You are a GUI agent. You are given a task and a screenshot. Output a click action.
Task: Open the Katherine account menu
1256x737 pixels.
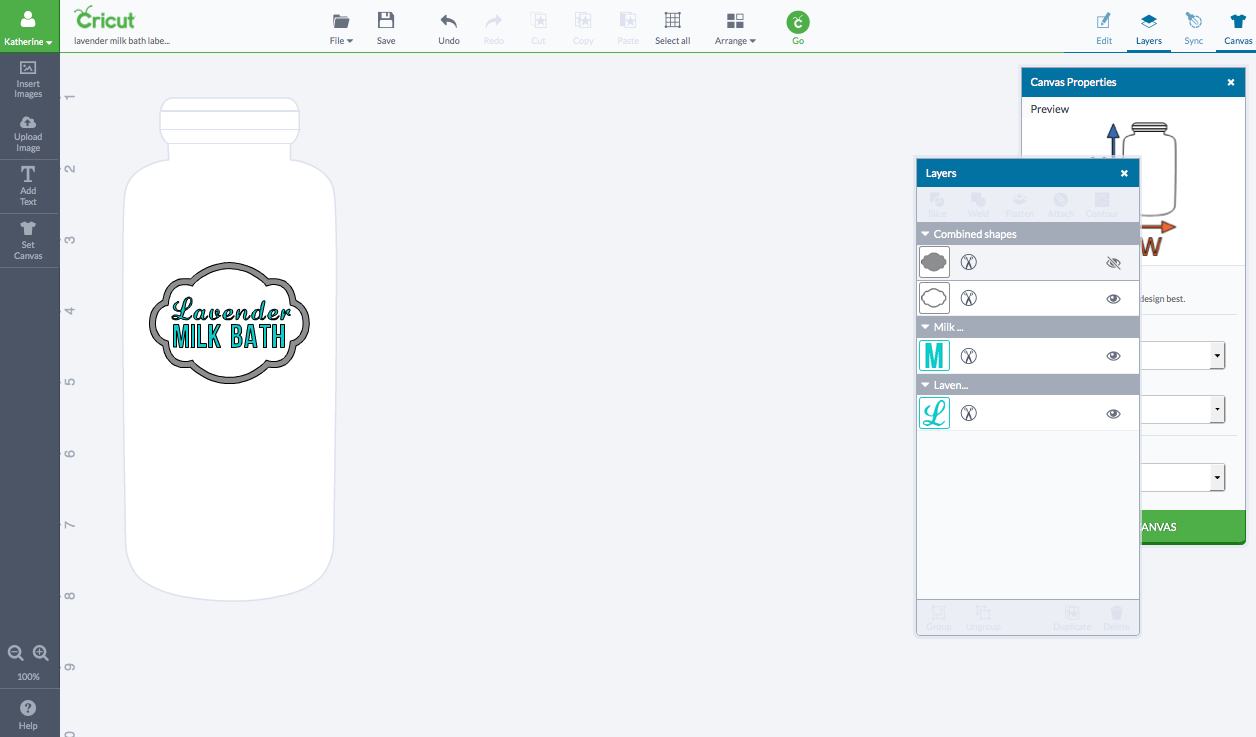click(x=28, y=28)
